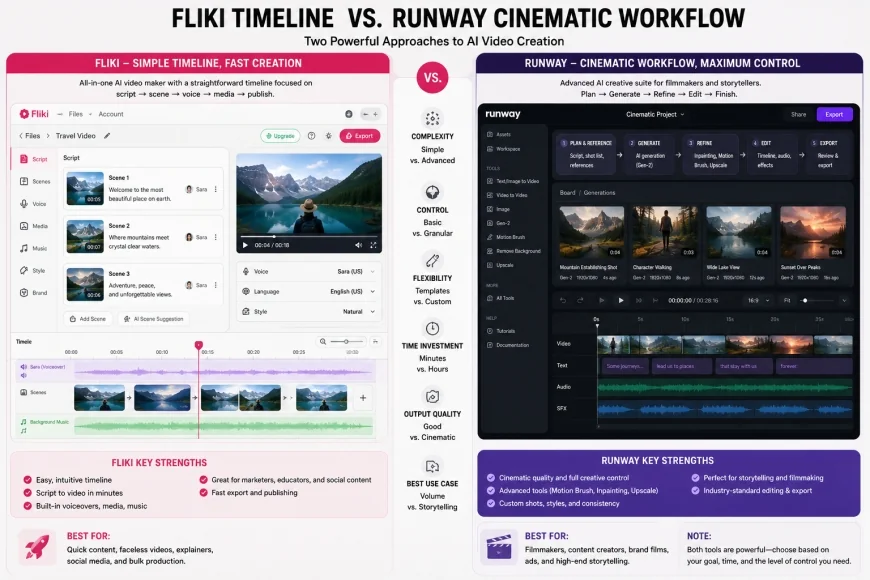Open Tutorials in Runway help section
Image resolution: width=870 pixels, height=580 pixels.
[500, 331]
